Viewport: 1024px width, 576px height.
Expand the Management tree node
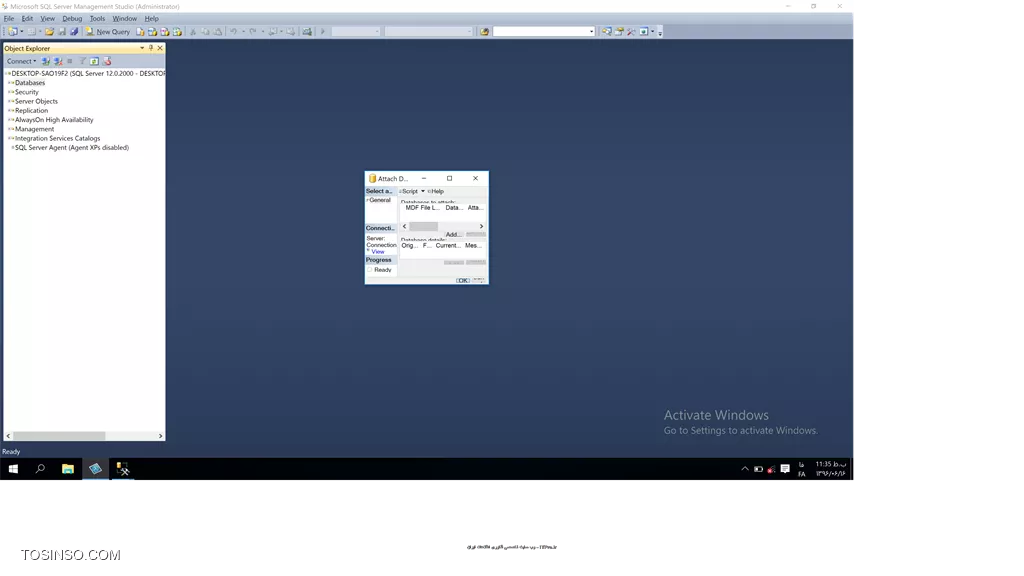(10, 129)
